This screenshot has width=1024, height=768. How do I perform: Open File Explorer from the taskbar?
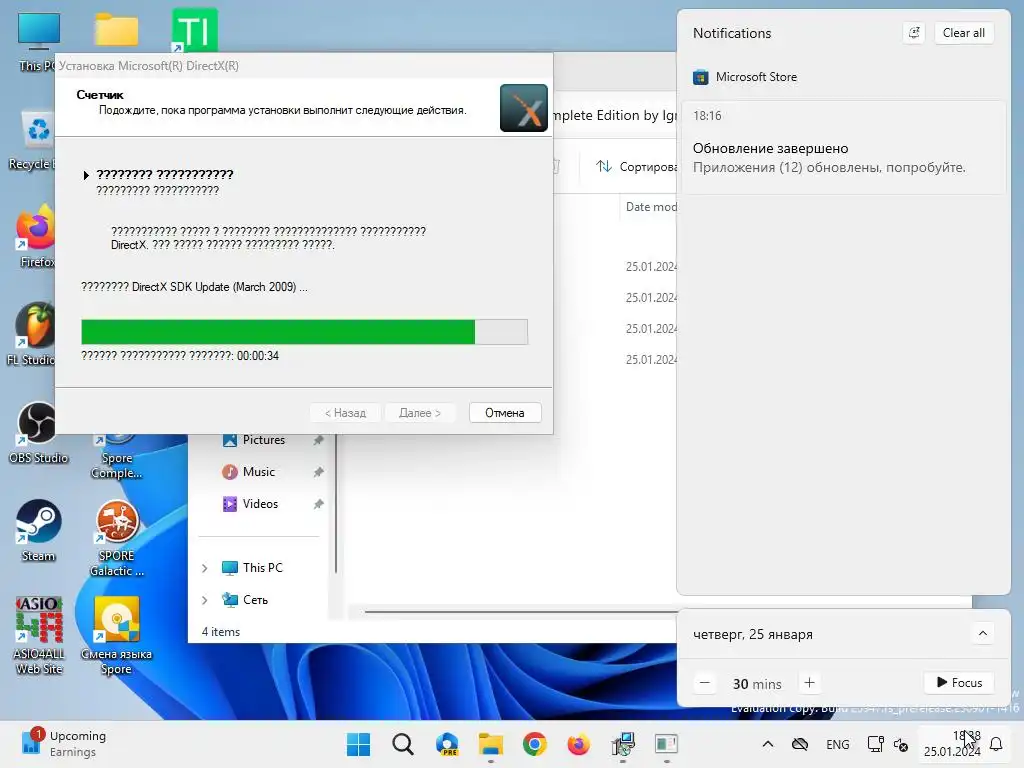(491, 744)
